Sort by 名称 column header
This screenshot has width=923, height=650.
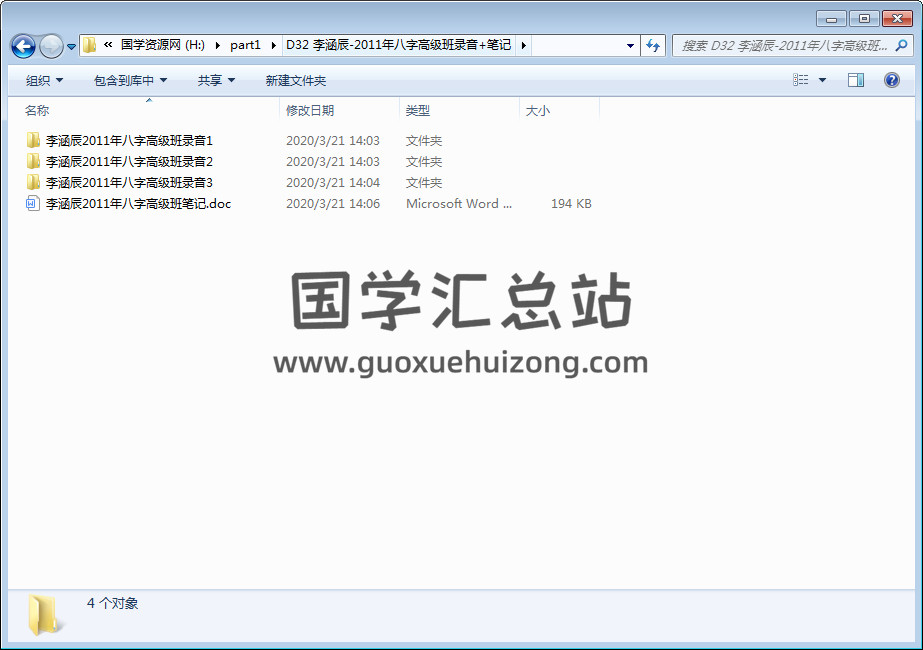coord(36,111)
